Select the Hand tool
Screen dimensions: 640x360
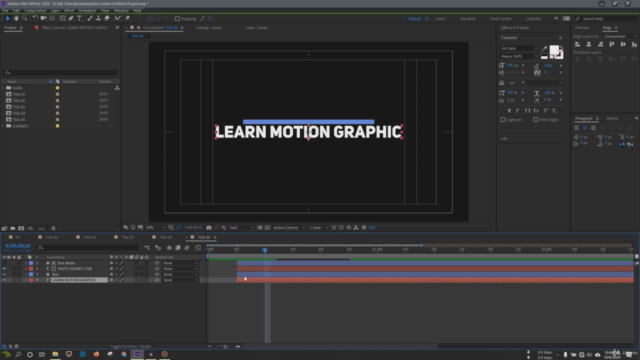(16, 18)
